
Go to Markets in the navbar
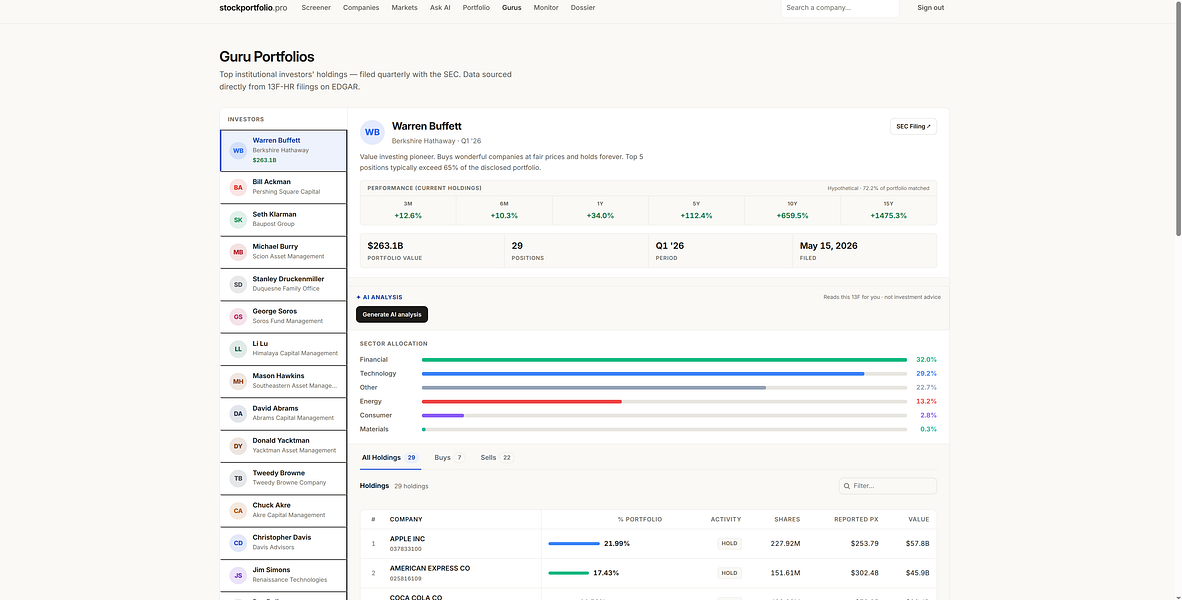click(x=405, y=8)
